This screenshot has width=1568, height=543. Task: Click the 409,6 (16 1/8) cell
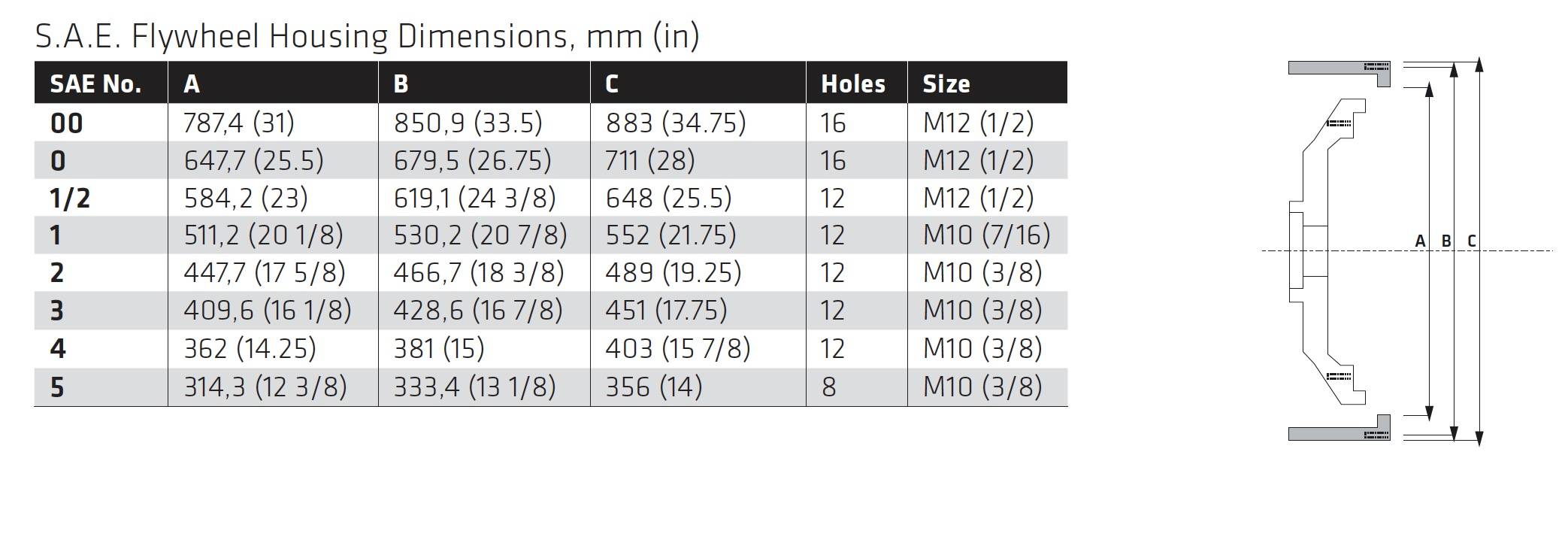[x=268, y=311]
